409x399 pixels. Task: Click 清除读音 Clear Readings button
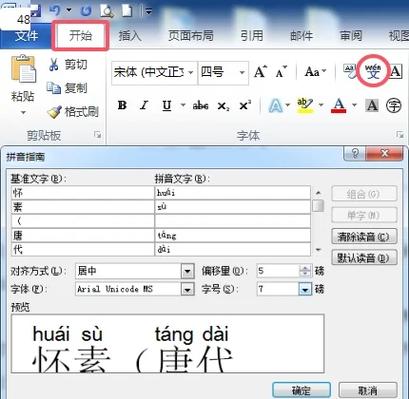tap(364, 237)
